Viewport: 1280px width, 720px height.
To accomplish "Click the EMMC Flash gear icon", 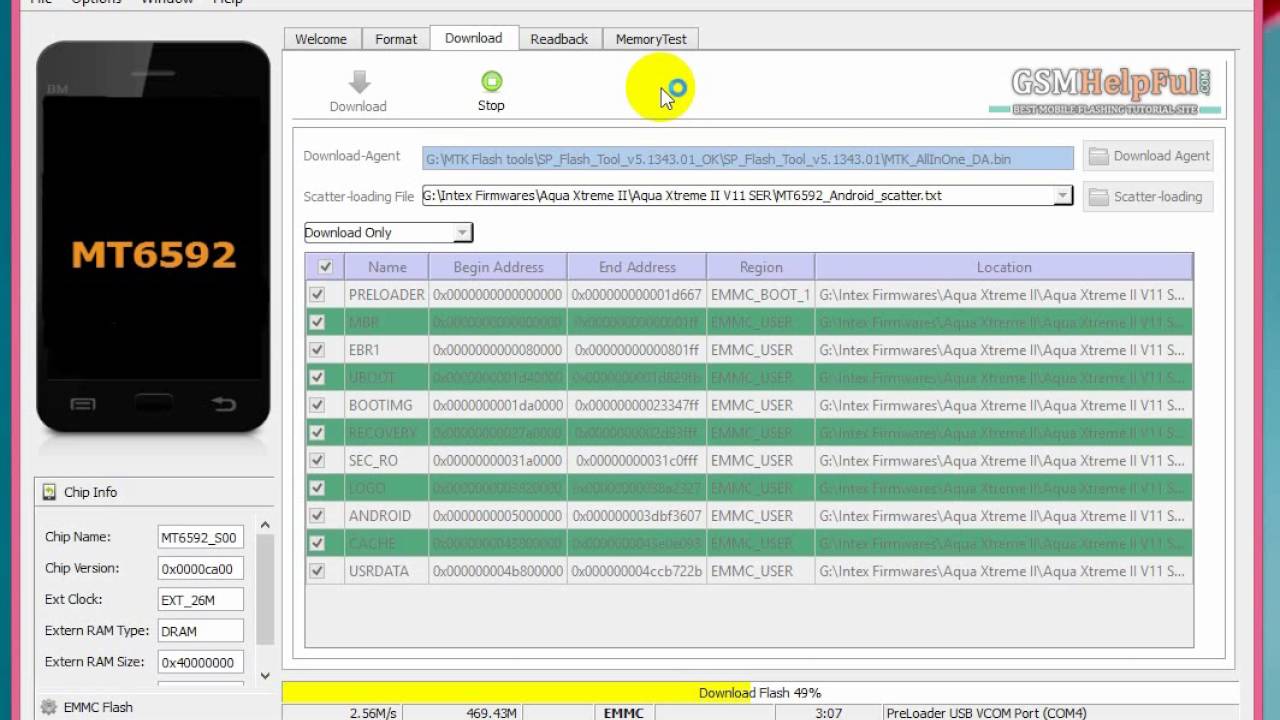I will pyautogui.click(x=48, y=707).
